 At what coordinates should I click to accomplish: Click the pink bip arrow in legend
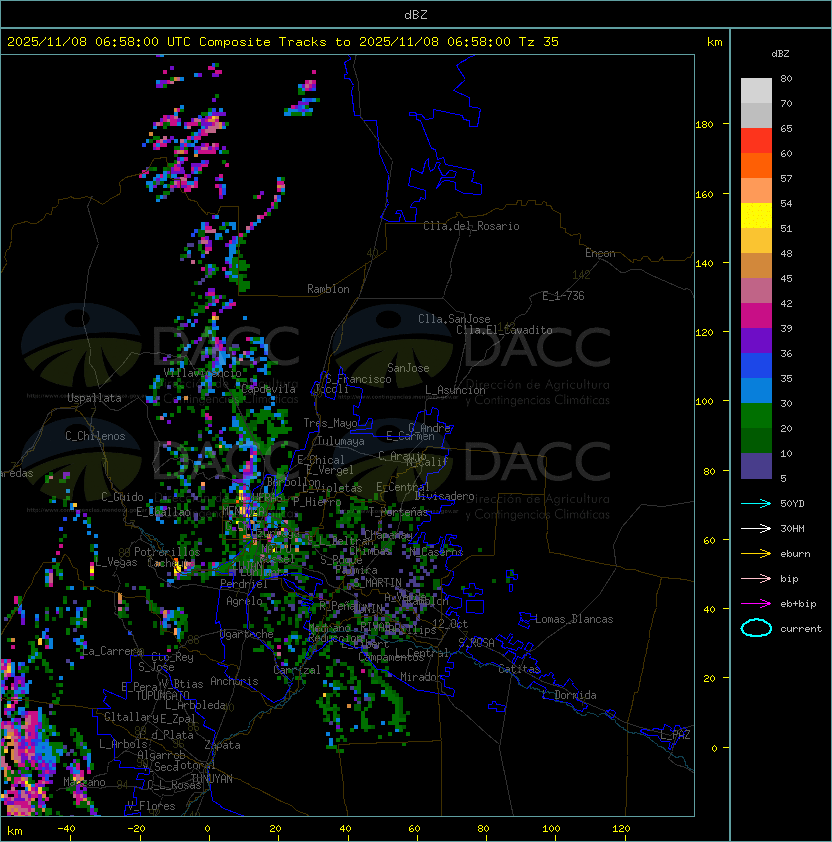(x=756, y=579)
